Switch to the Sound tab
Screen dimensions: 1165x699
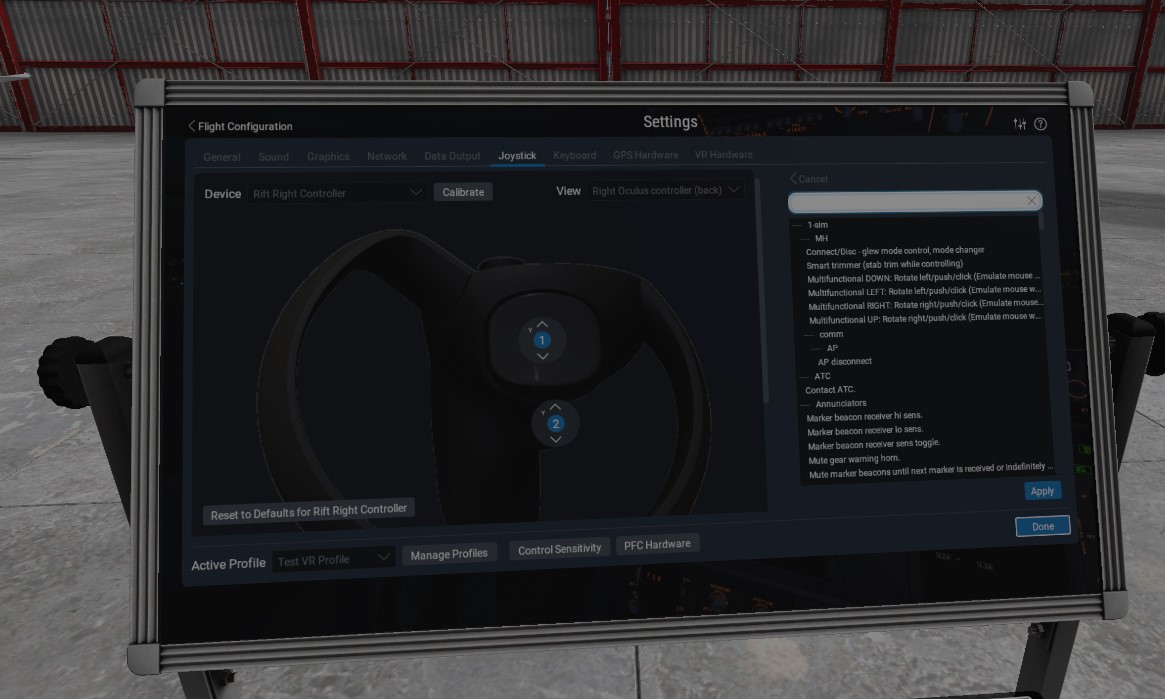[x=273, y=157]
